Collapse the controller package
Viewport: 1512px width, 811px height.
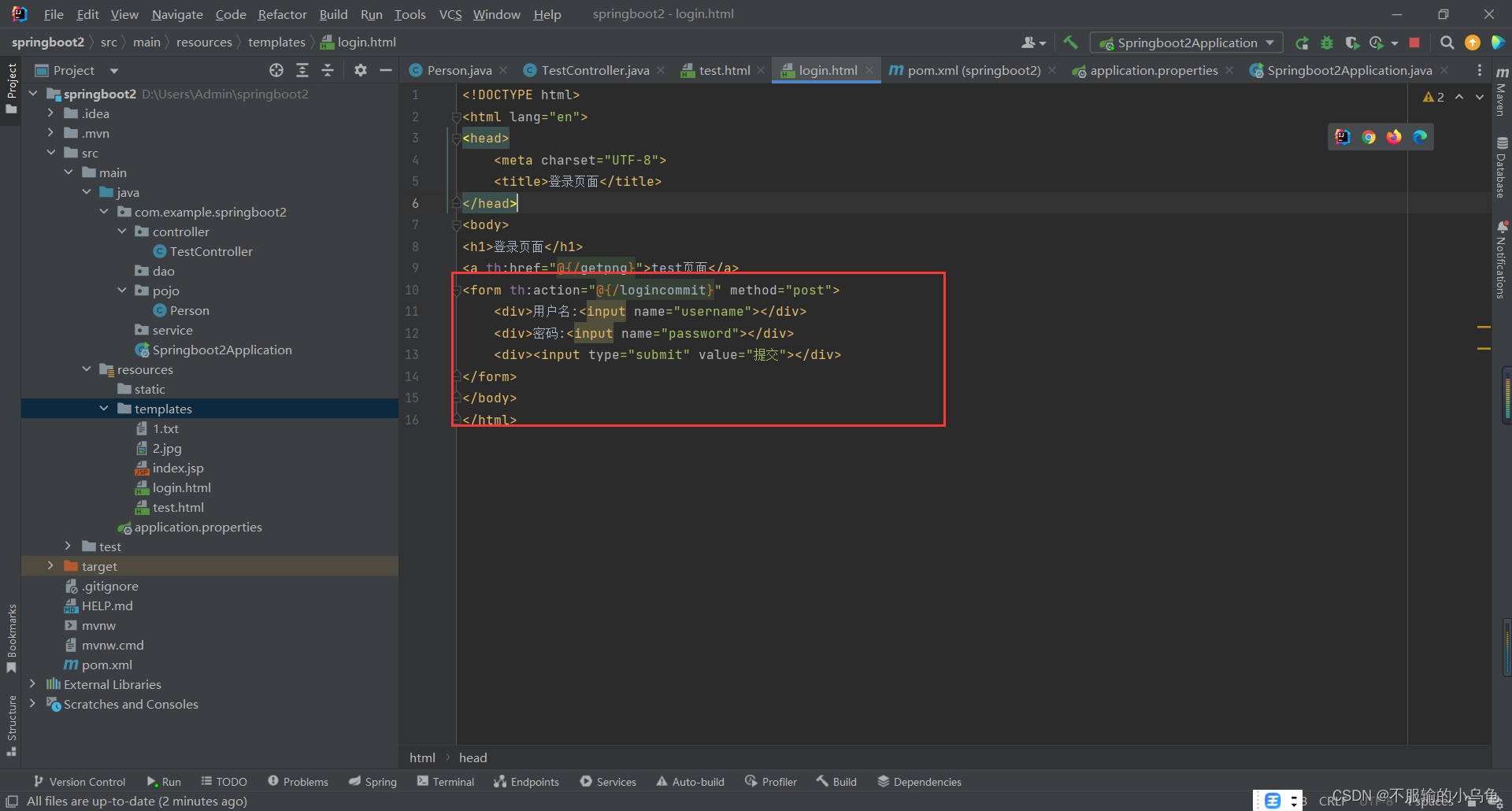point(122,231)
